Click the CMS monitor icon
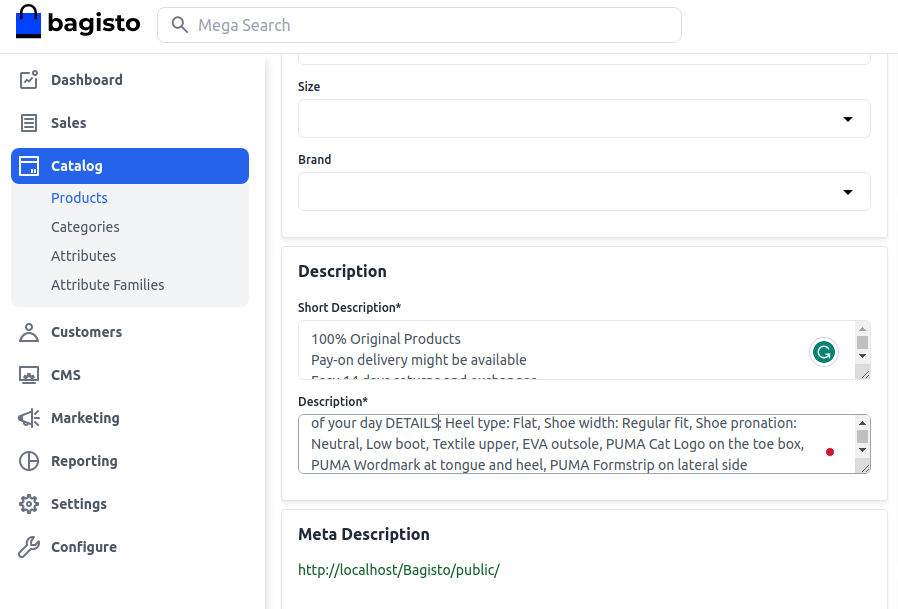Screen dimensions: 898x609 click(x=29, y=375)
